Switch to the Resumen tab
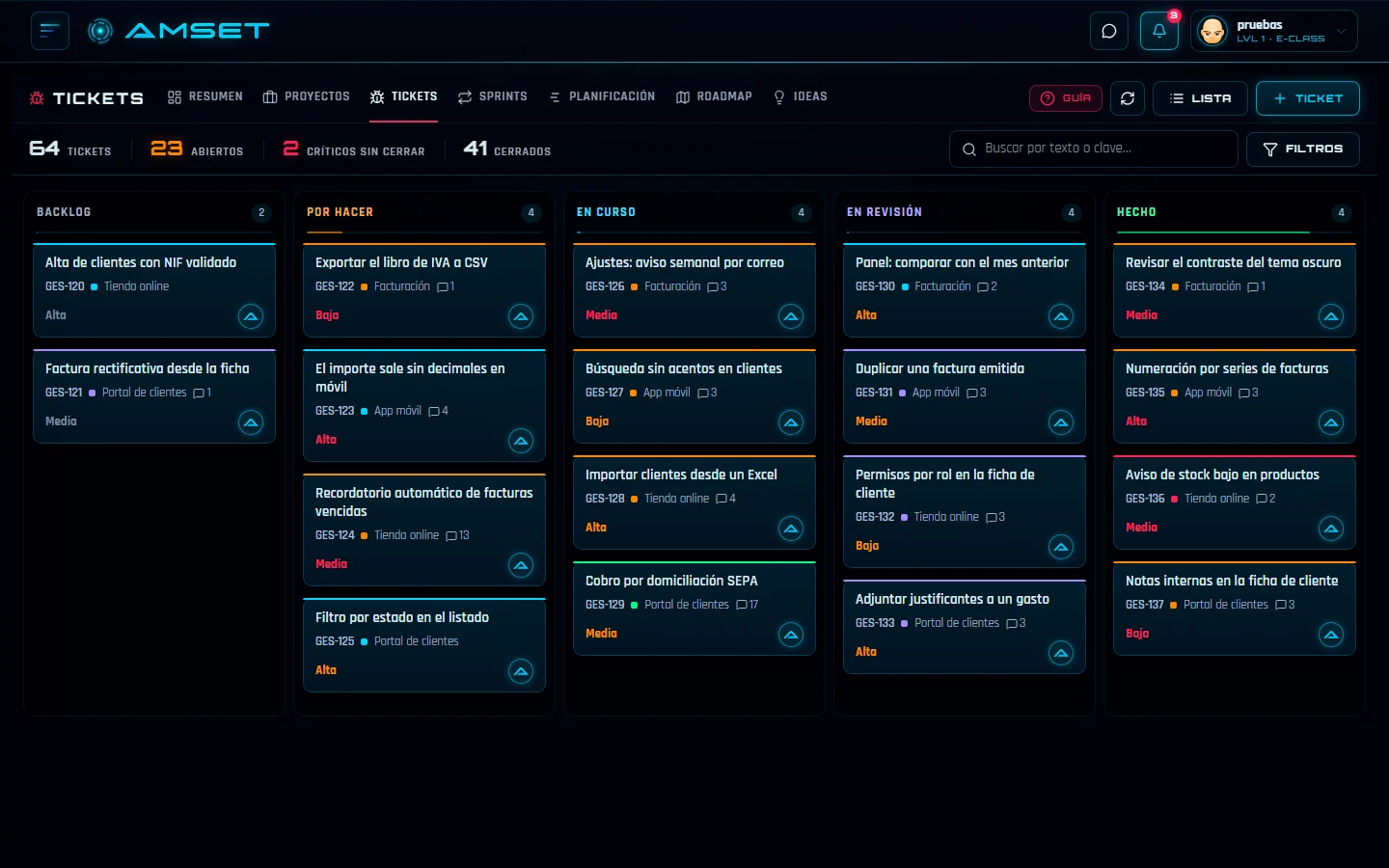 205,96
